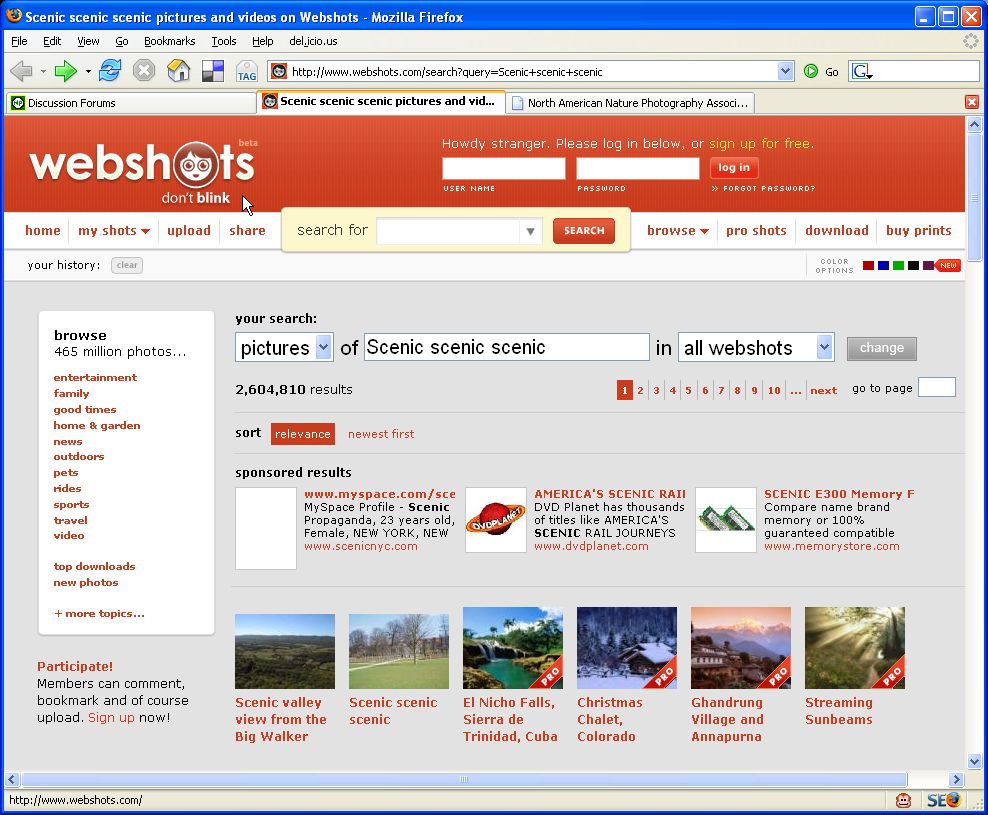Expand the browse navigation dropdown

click(678, 231)
